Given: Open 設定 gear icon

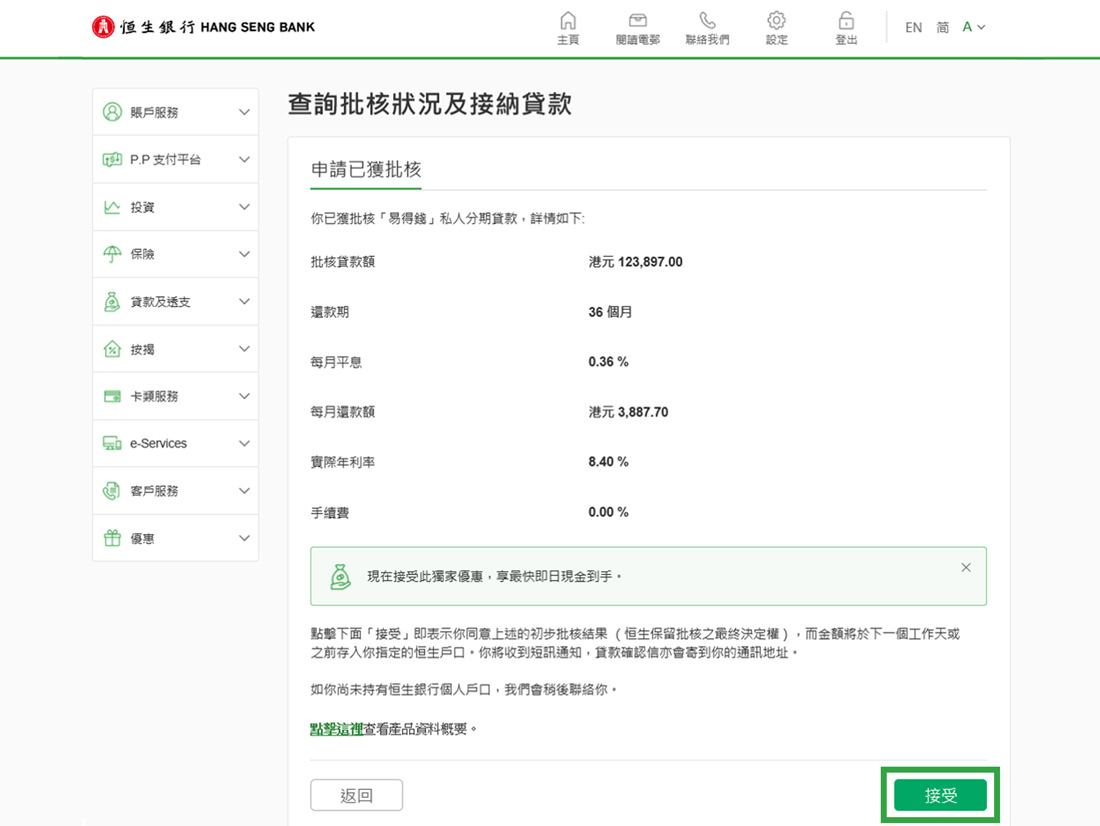Looking at the screenshot, I should tap(777, 20).
